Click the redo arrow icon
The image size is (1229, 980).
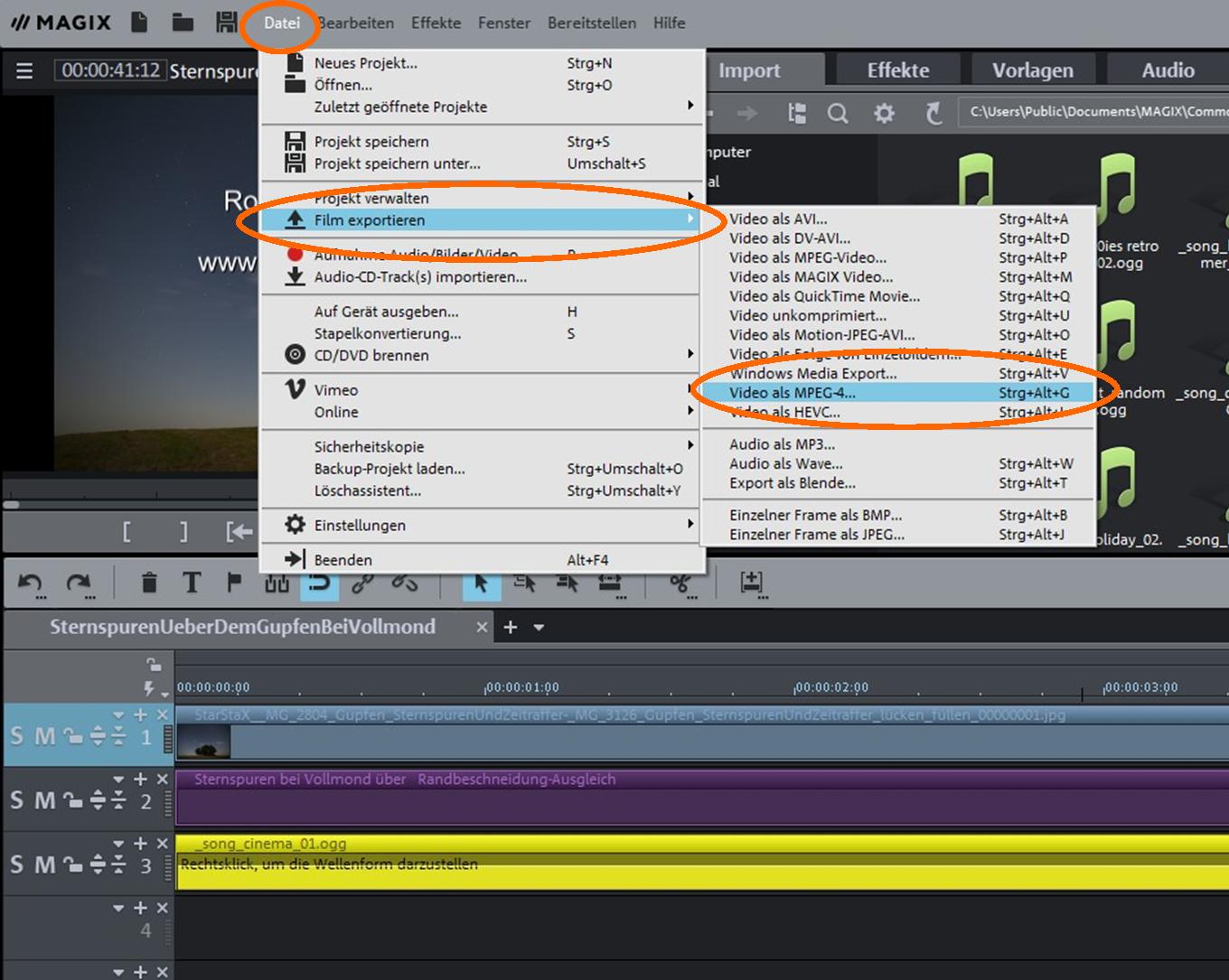coord(79,583)
